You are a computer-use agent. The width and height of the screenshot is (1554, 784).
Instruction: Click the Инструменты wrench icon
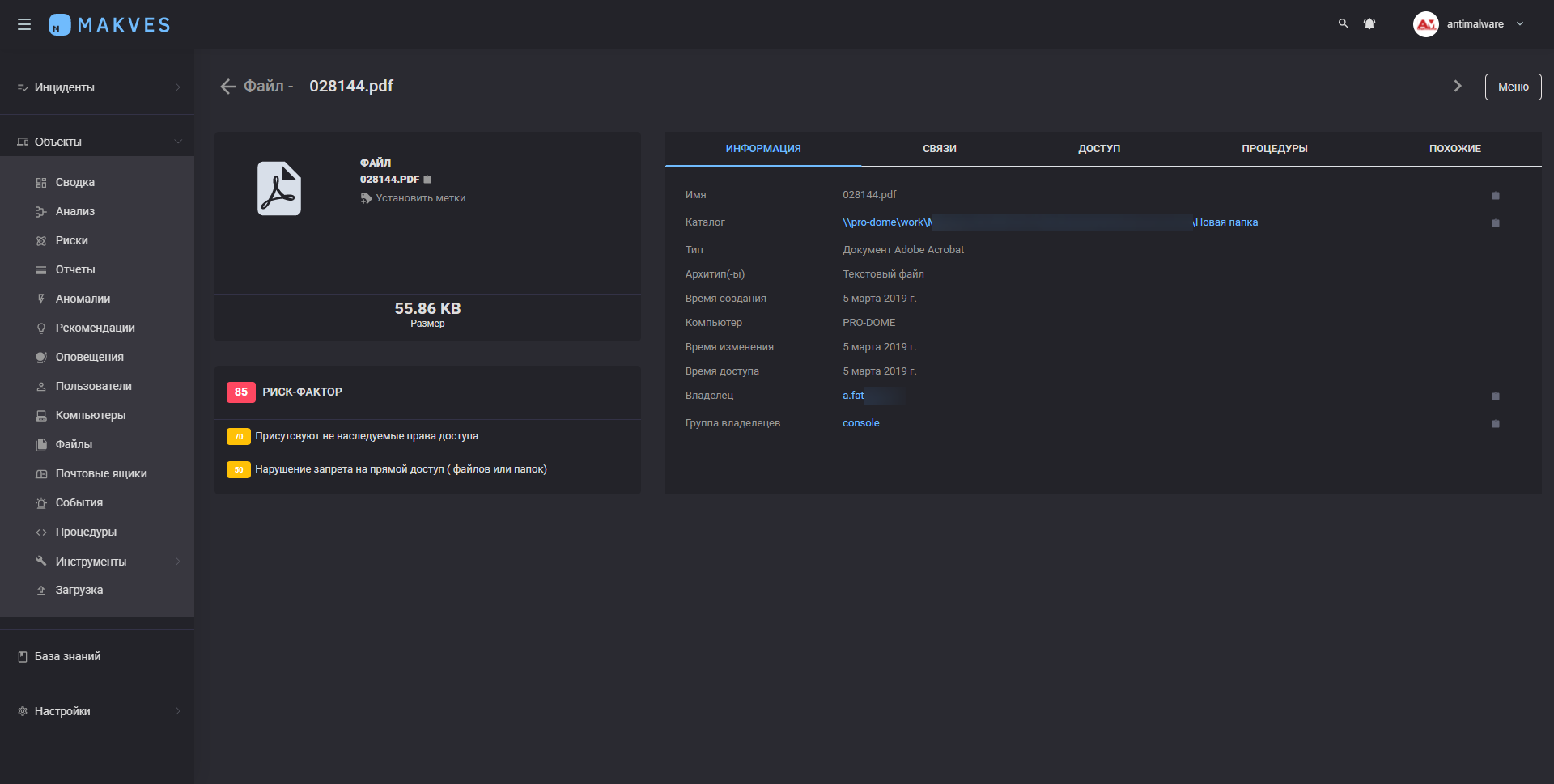click(x=41, y=561)
